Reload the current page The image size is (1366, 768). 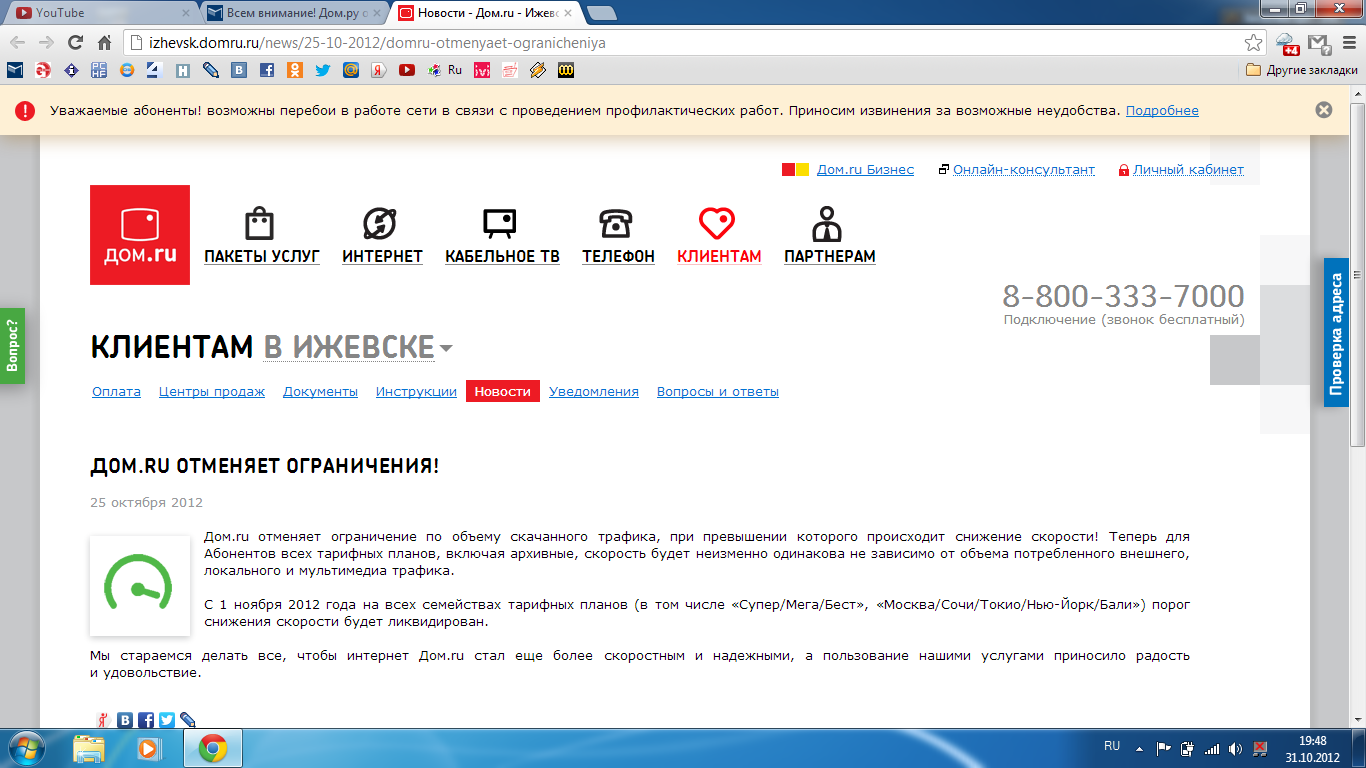(75, 43)
